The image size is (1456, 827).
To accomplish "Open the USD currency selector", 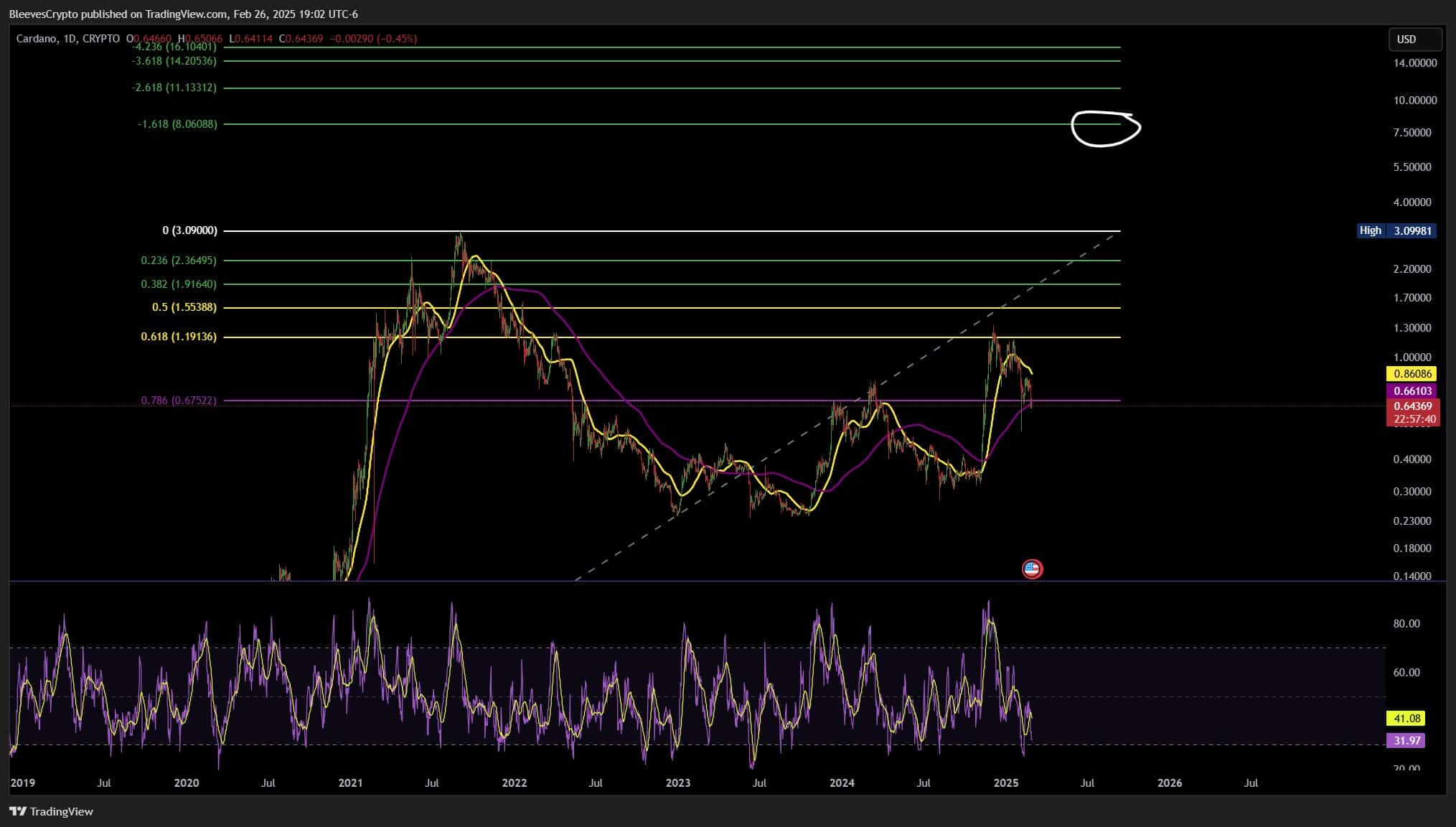I will [1414, 39].
